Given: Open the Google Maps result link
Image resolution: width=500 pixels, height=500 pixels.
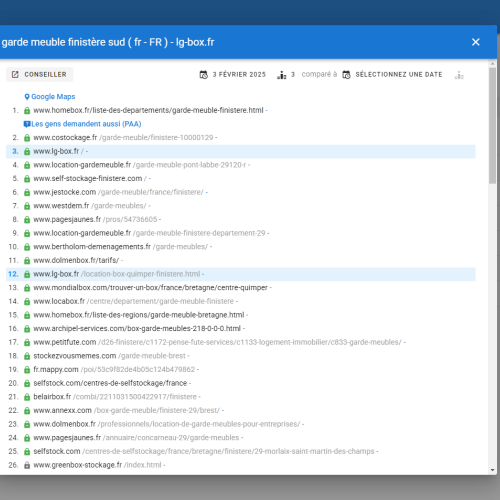Looking at the screenshot, I should (x=53, y=97).
